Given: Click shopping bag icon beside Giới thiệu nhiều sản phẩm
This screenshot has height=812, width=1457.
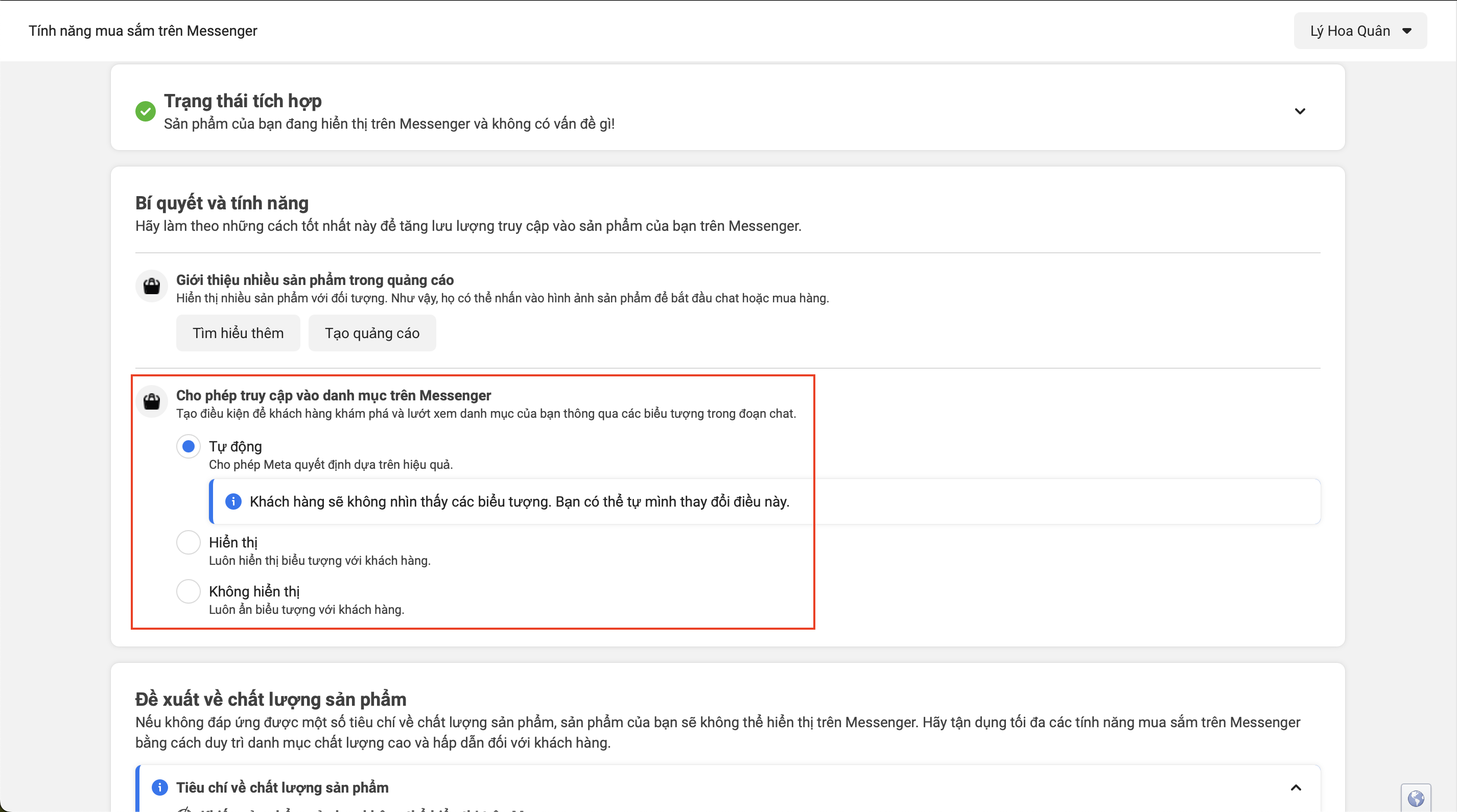Looking at the screenshot, I should tap(152, 286).
